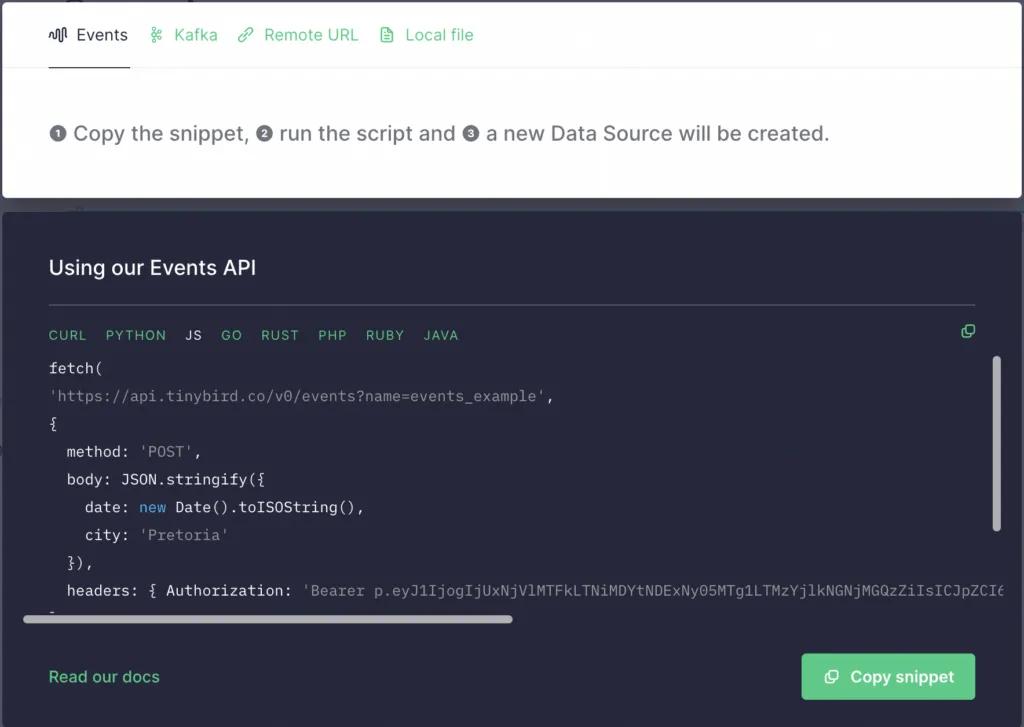Switch to the JAVA snippet tab
The image size is (1024, 727).
[x=441, y=336]
